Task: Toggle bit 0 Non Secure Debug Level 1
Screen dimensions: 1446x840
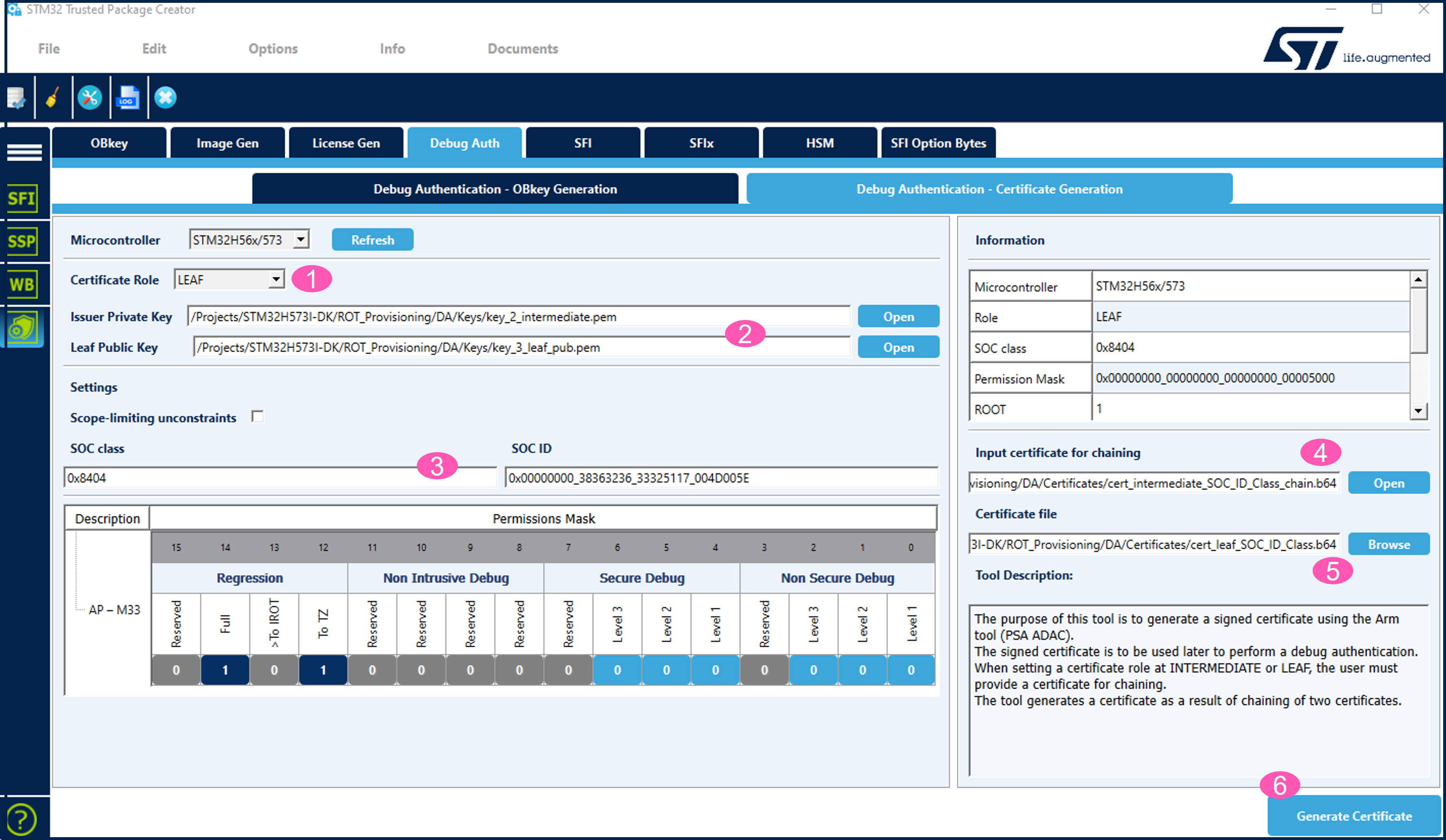Action: 911,670
